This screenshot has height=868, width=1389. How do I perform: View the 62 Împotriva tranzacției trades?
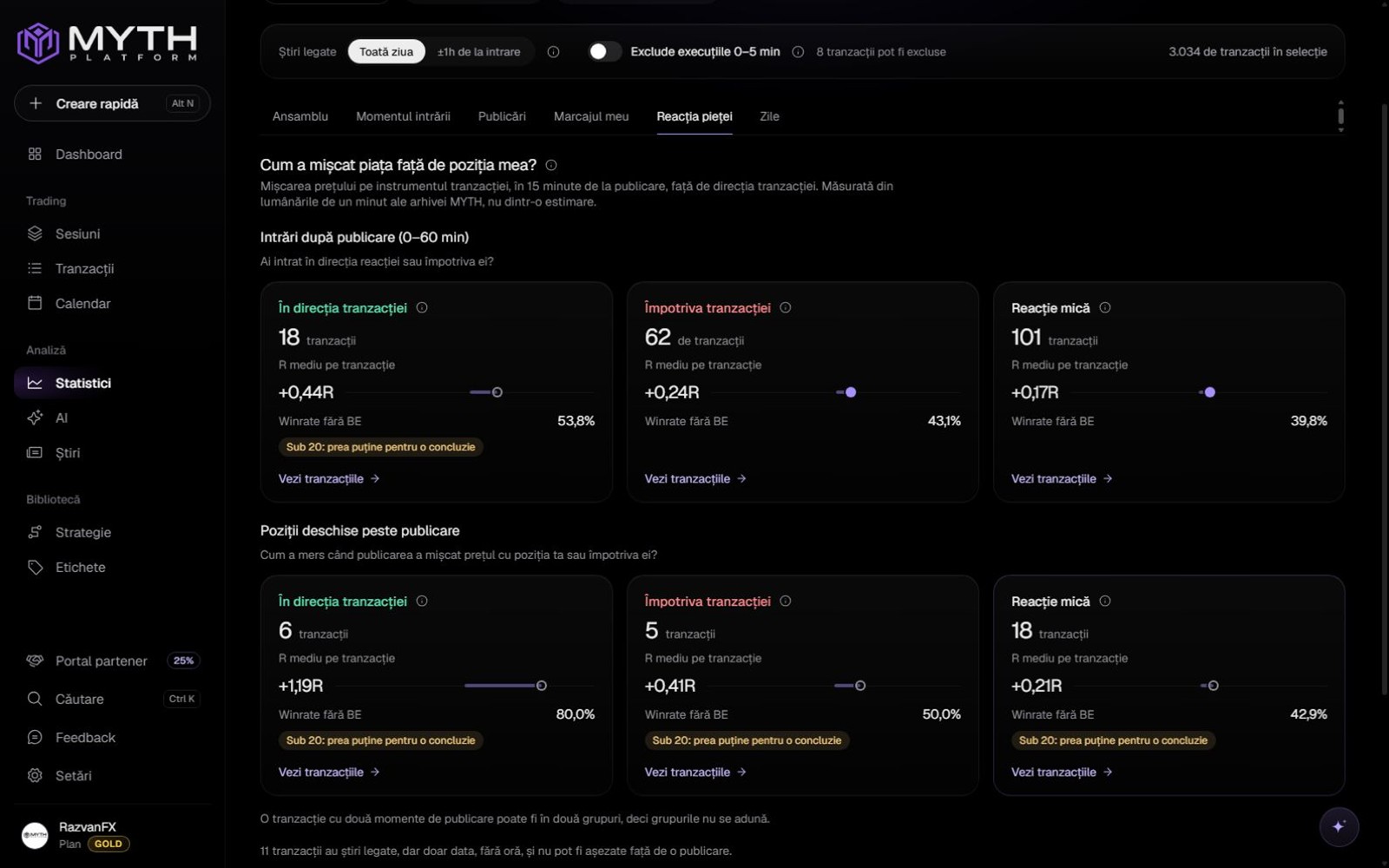[x=695, y=478]
